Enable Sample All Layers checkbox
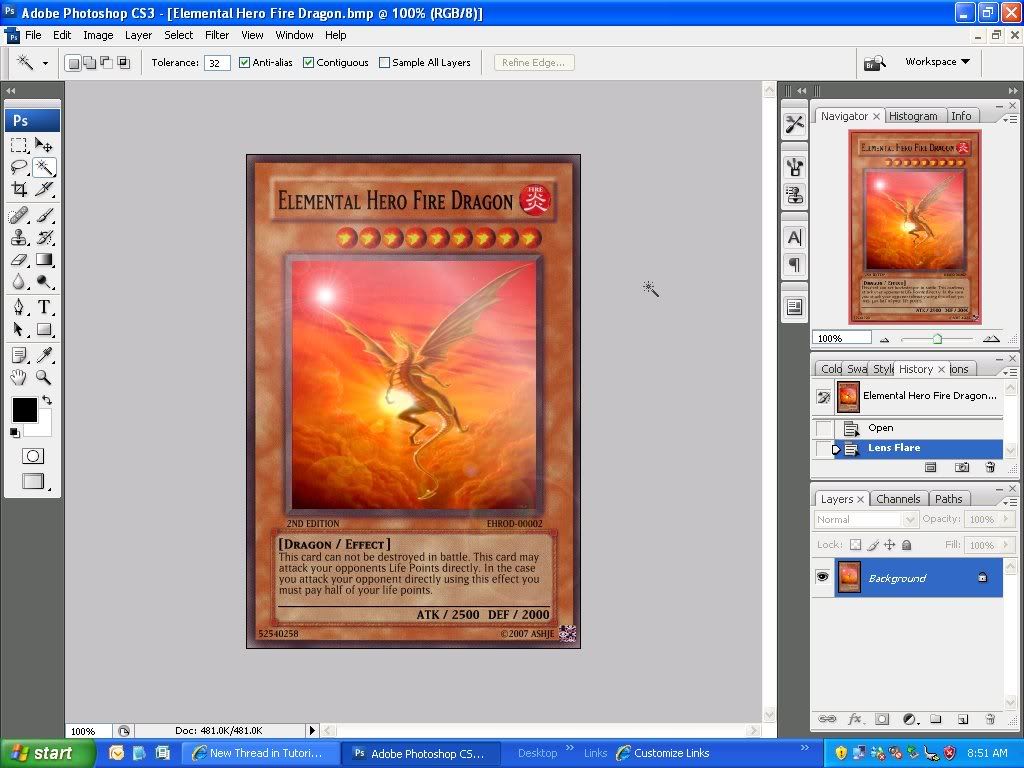Viewport: 1024px width, 768px height. click(384, 62)
